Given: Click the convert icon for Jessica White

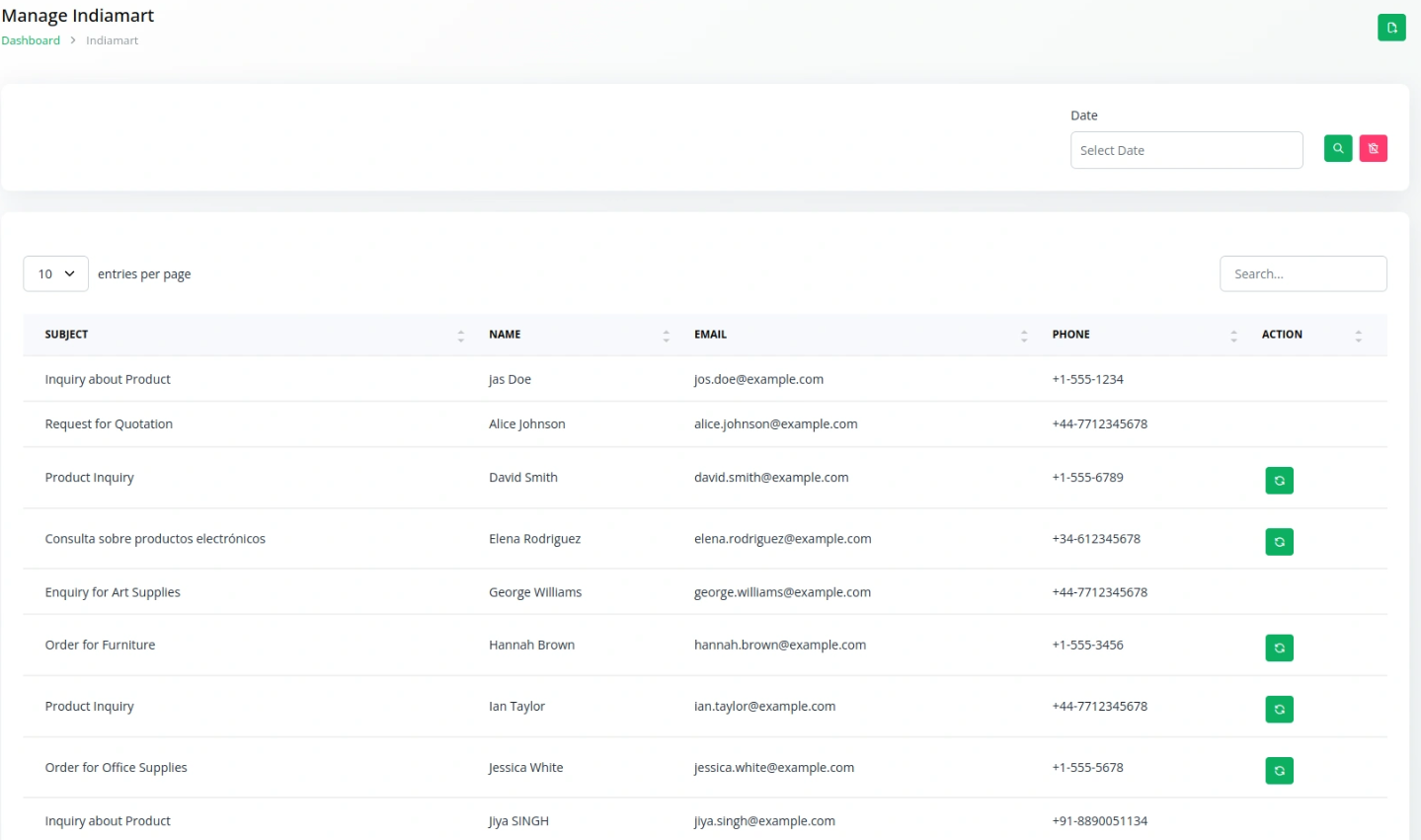Looking at the screenshot, I should 1279,771.
